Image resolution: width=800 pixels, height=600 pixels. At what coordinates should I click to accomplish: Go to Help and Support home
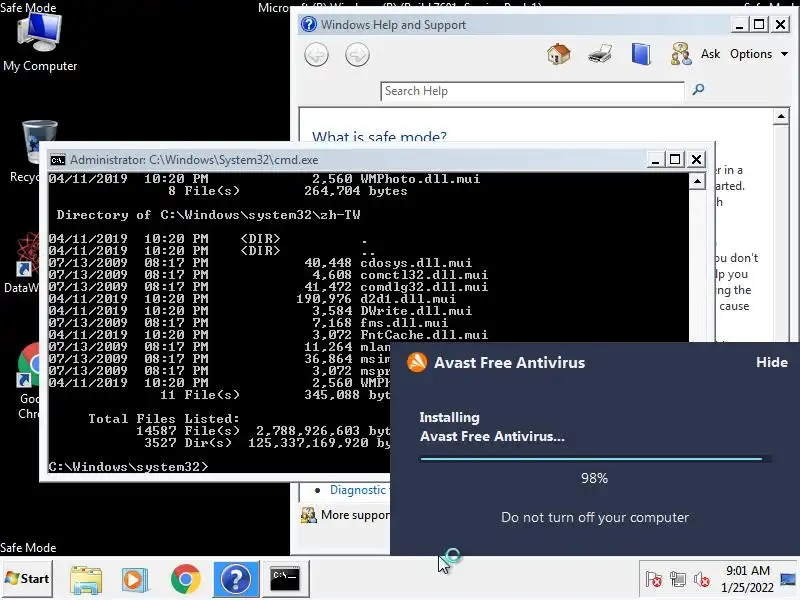point(559,54)
